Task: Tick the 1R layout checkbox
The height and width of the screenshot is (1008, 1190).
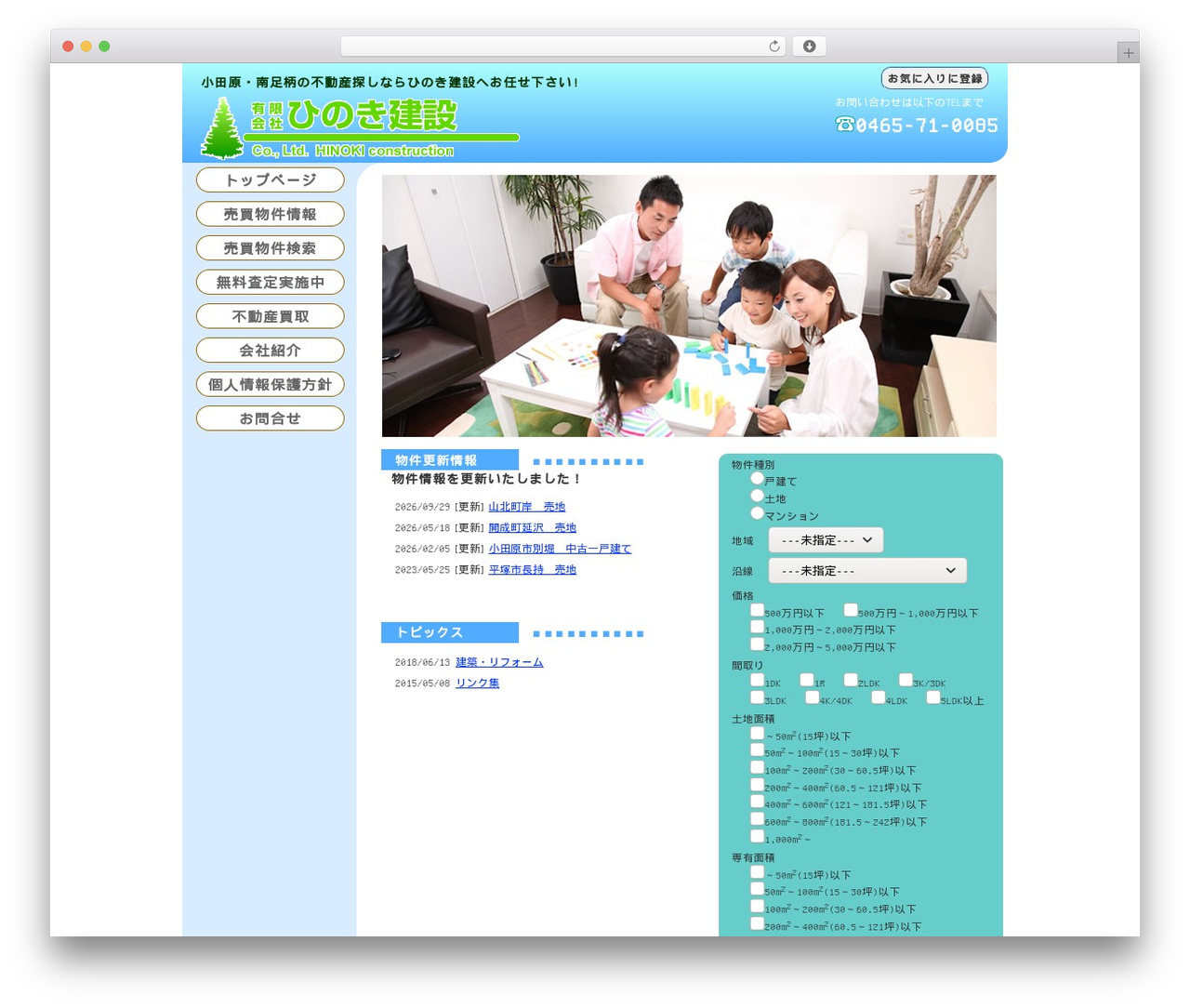Action: tap(807, 680)
